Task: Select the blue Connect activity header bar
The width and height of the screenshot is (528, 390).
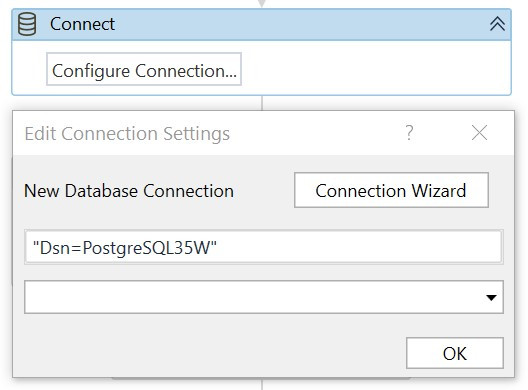Action: 262,25
